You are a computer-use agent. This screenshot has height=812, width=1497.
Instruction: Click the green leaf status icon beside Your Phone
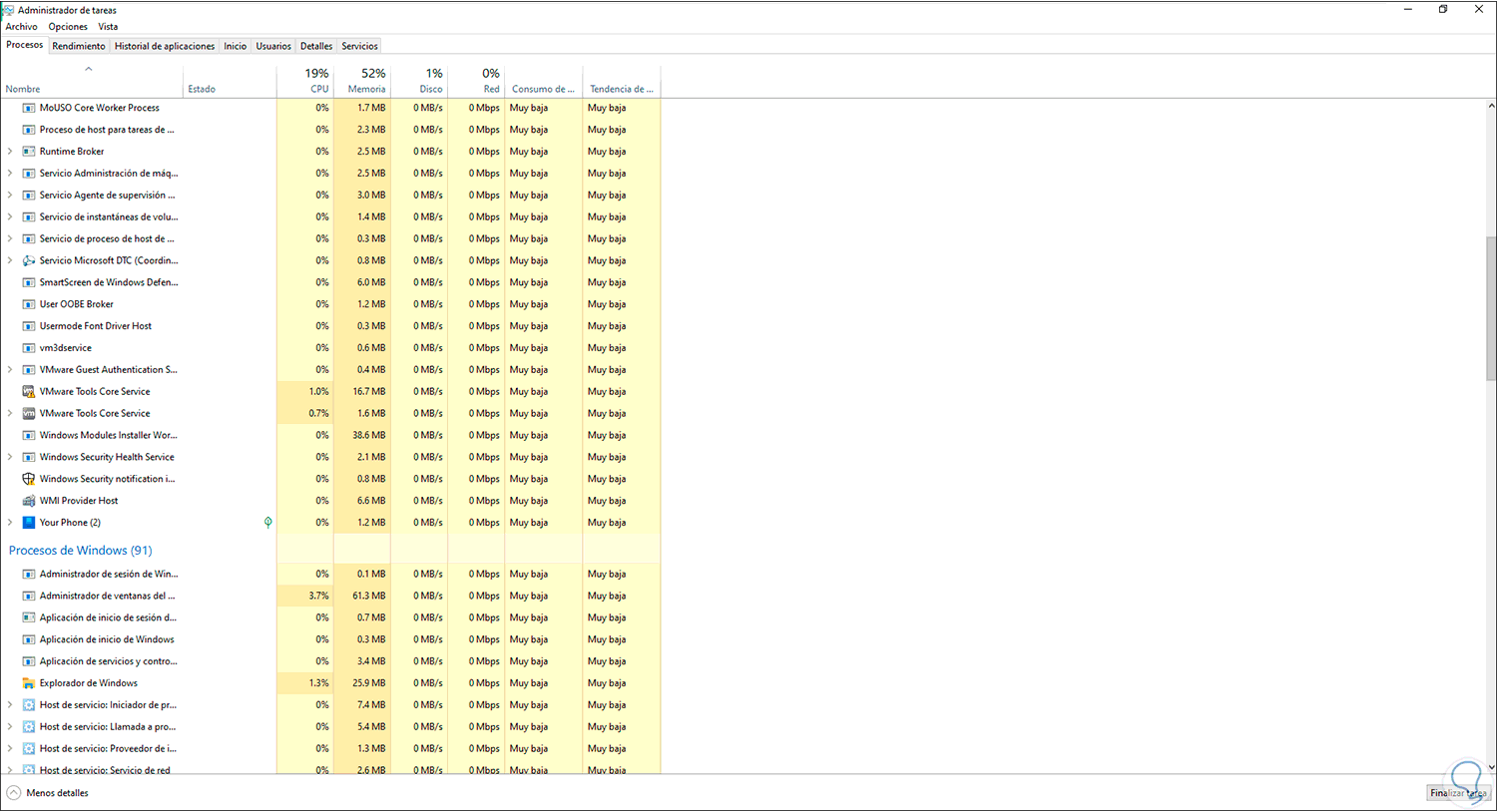(267, 523)
